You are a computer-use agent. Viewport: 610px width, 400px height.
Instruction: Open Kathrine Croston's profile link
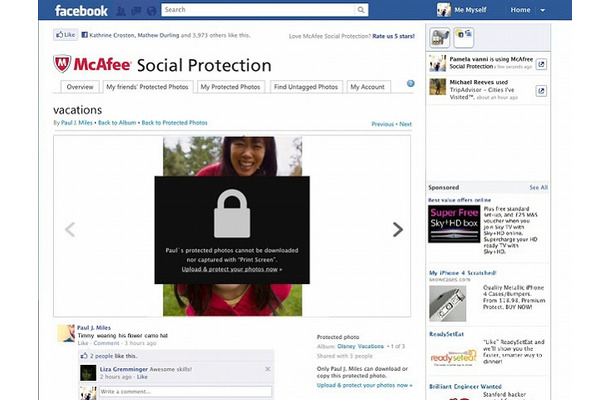(112, 35)
